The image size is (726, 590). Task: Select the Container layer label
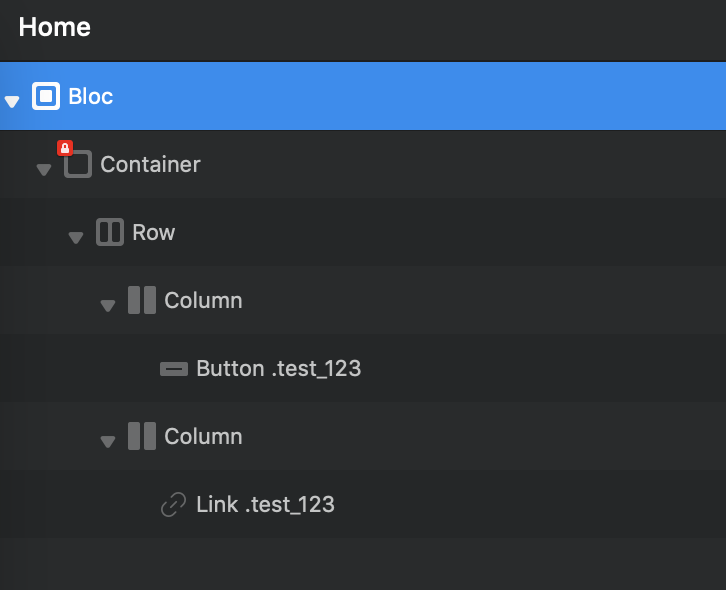pos(150,165)
